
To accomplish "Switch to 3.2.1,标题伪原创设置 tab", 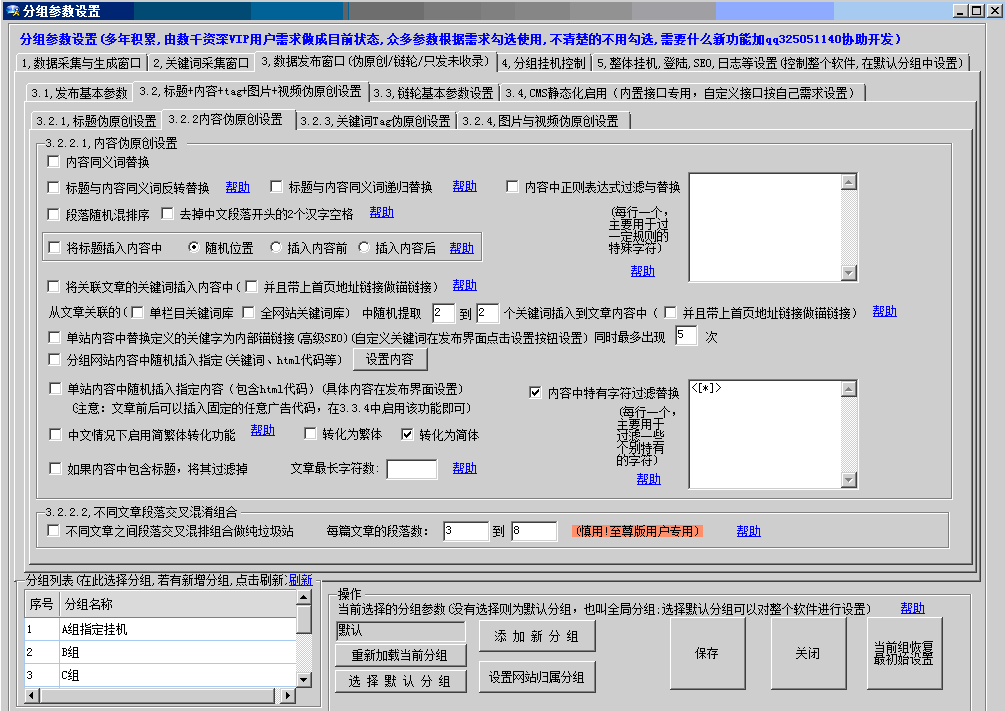I will pyautogui.click(x=95, y=121).
